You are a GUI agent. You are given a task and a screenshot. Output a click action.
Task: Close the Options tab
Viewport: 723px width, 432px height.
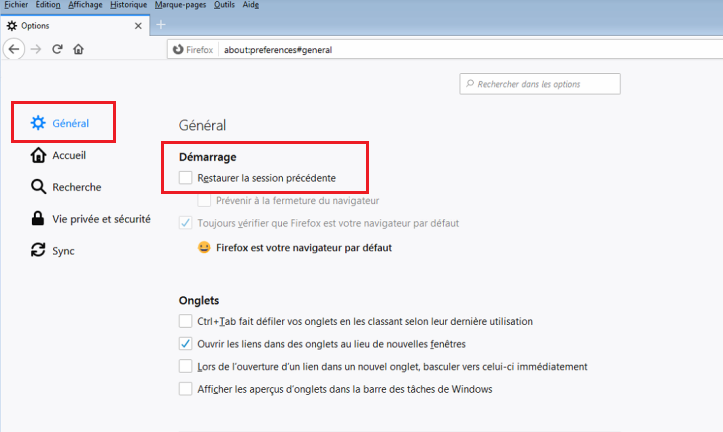138,26
